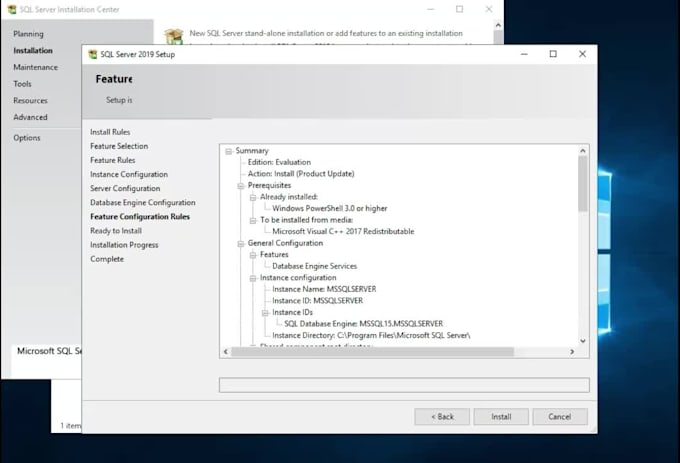The height and width of the screenshot is (463, 680).
Task: Click summary tree scroll down arrow
Action: [x=583, y=341]
